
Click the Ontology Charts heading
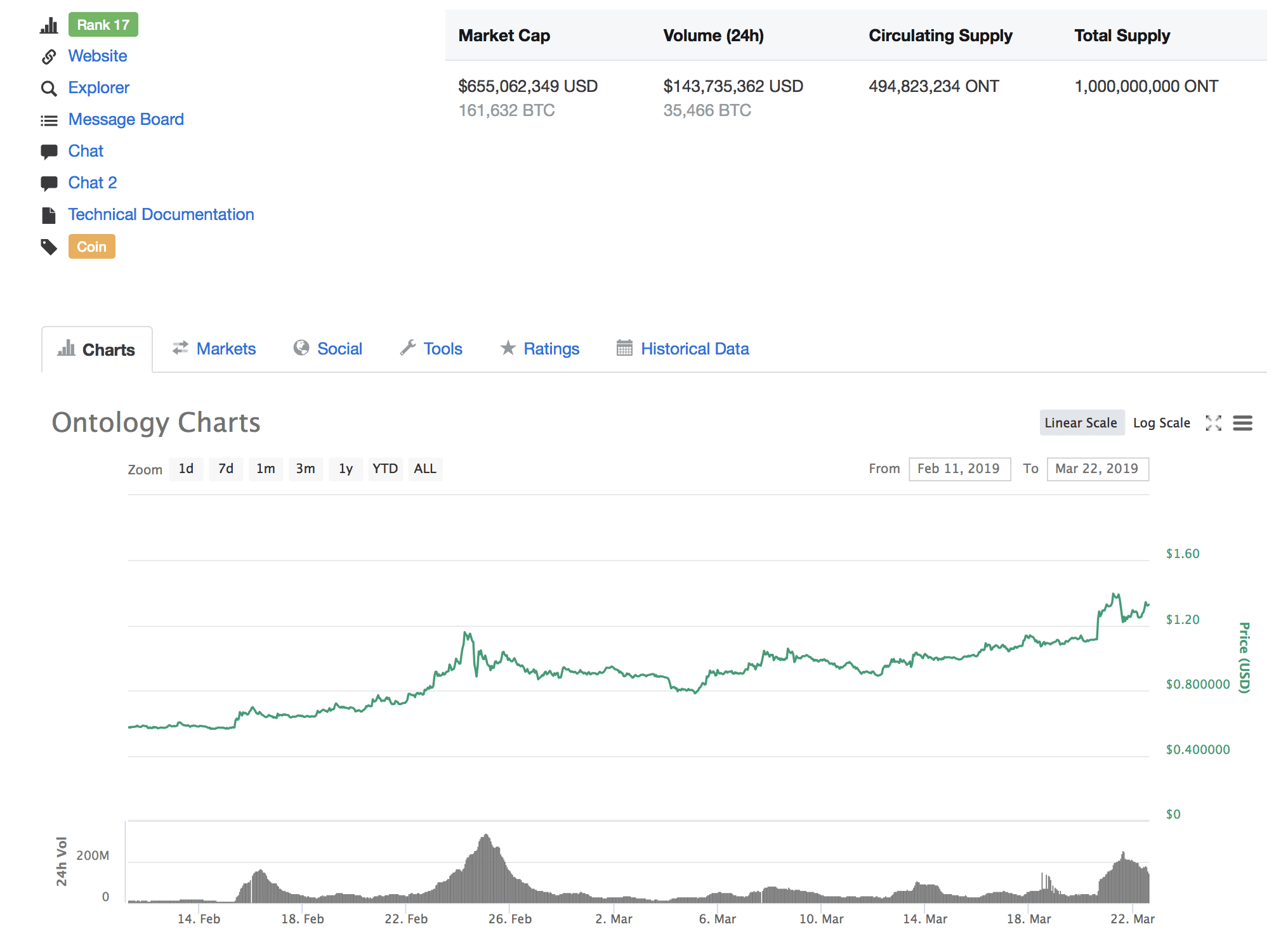(156, 422)
